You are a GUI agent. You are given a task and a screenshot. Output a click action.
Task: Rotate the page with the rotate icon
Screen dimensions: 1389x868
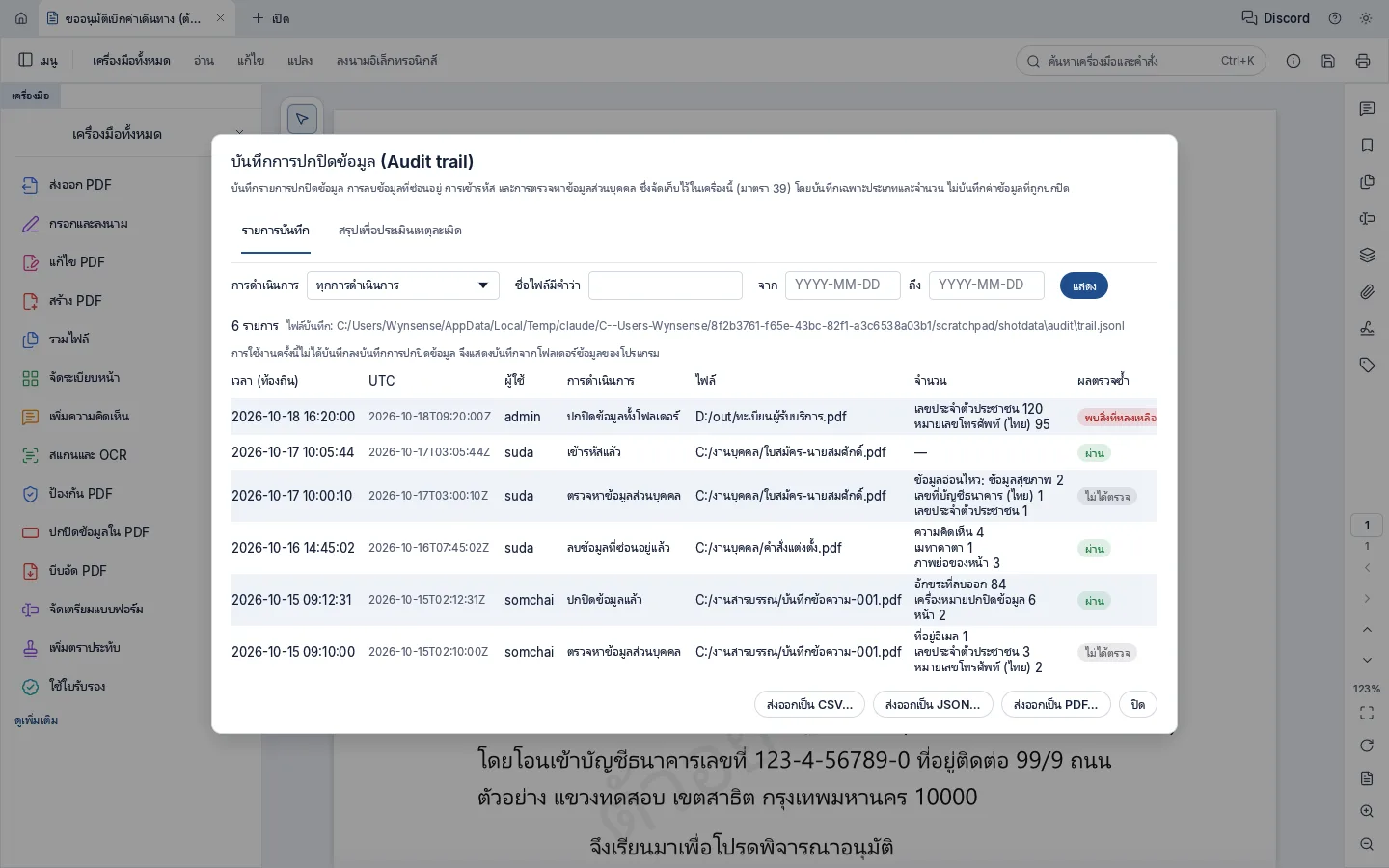[x=1367, y=746]
